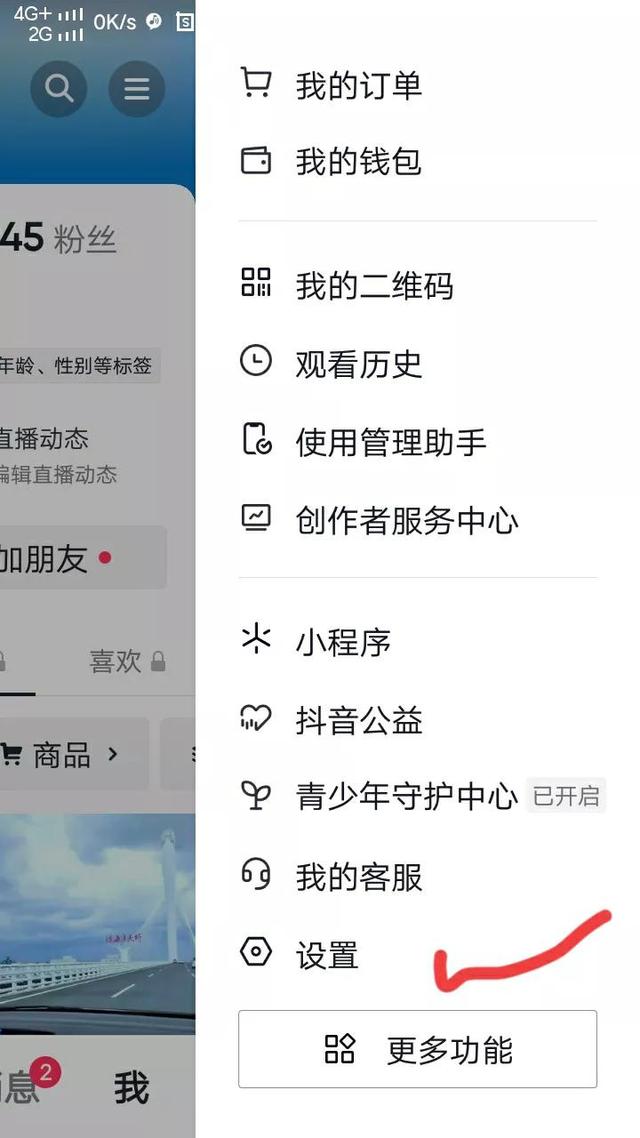Tap the shopping cart icon for 我的订单
The height and width of the screenshot is (1138, 640).
pyautogui.click(x=255, y=83)
